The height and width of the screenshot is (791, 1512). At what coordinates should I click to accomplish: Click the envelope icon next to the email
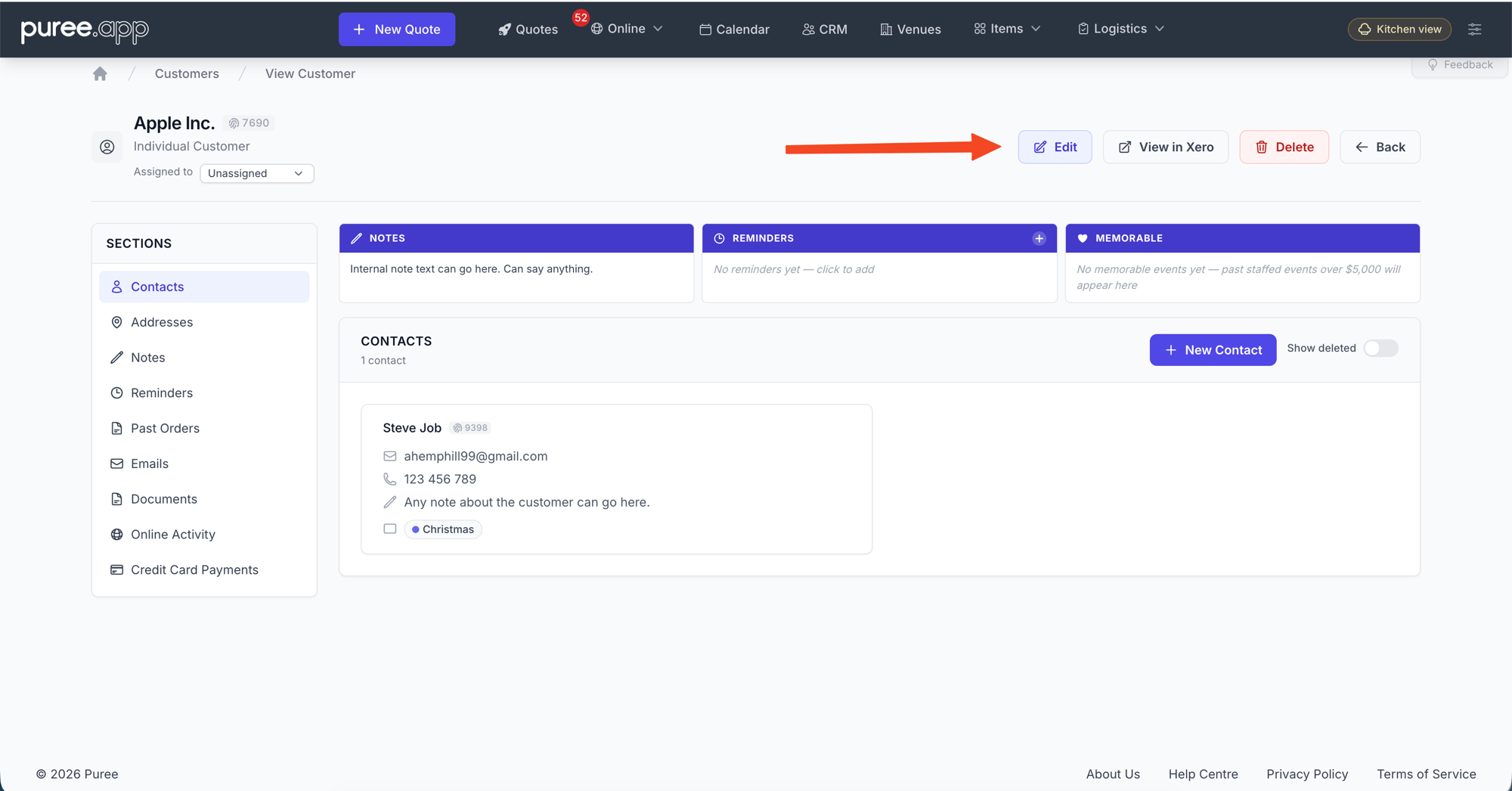[x=389, y=456]
